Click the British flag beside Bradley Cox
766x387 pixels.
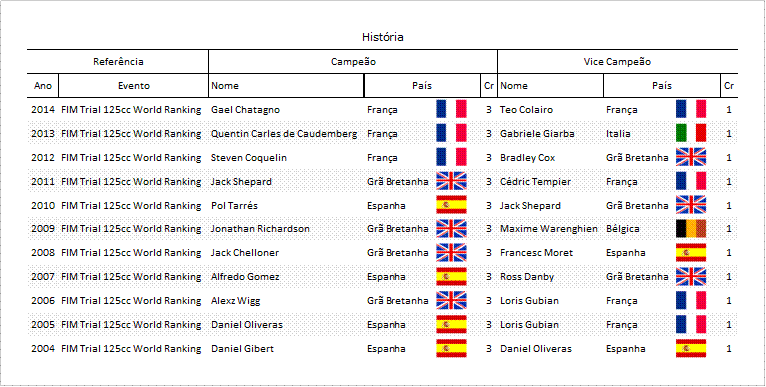point(691,157)
